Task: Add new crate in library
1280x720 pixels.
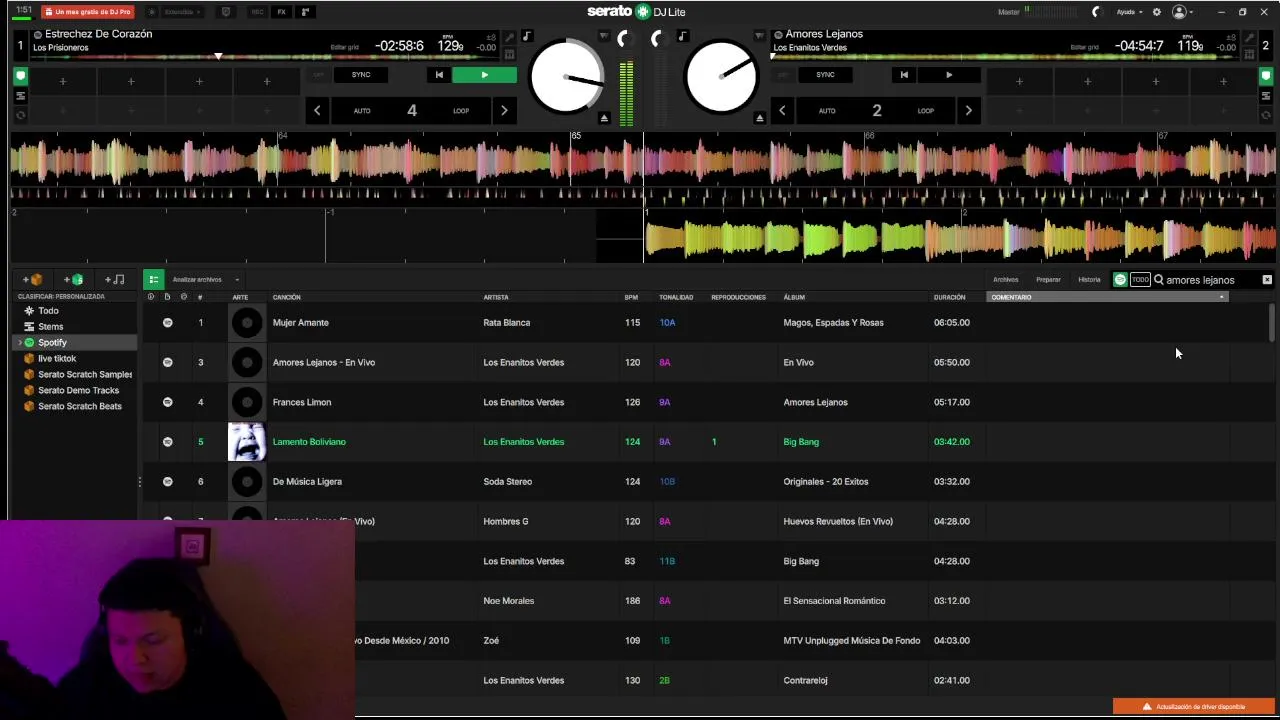Action: 32,280
